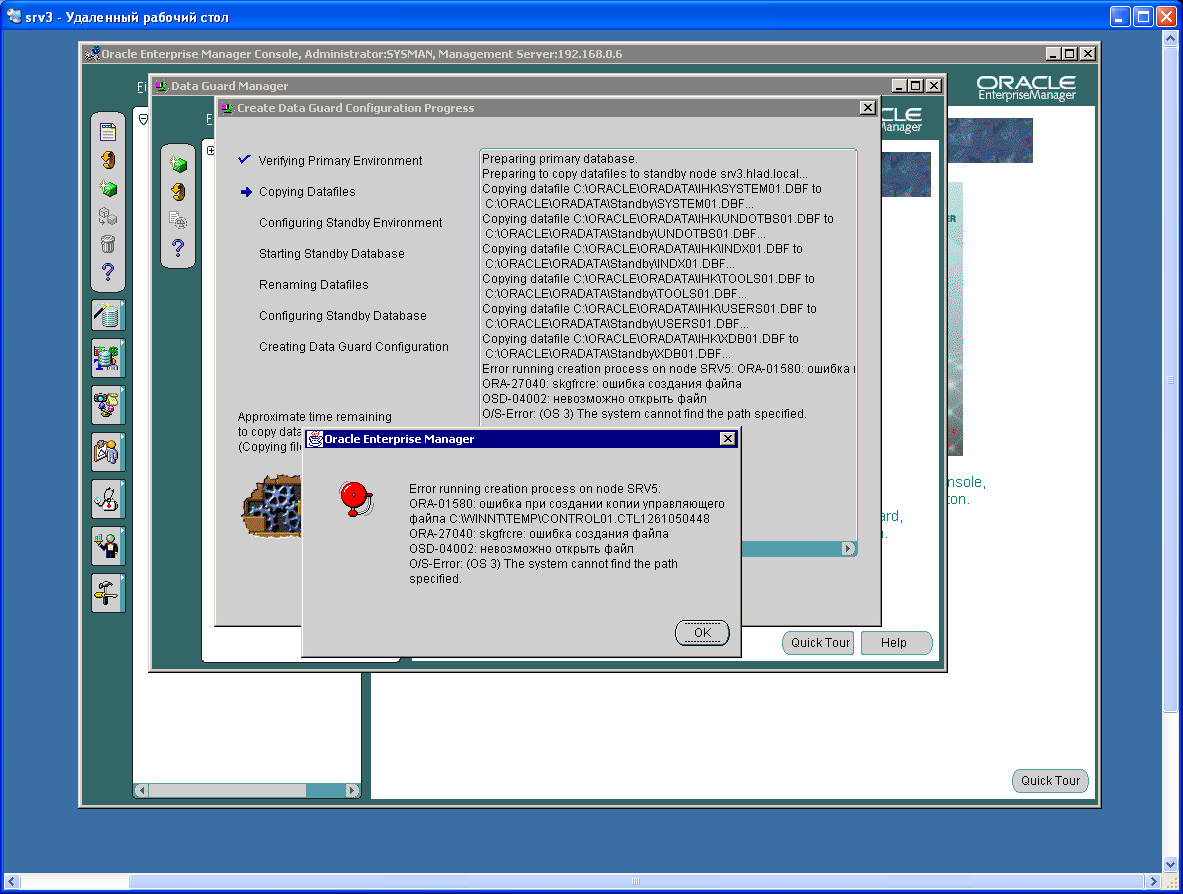Screen dimensions: 1183x894
Task: Click the Oracle Enterprise Manager Console title icon
Action: tap(92, 54)
